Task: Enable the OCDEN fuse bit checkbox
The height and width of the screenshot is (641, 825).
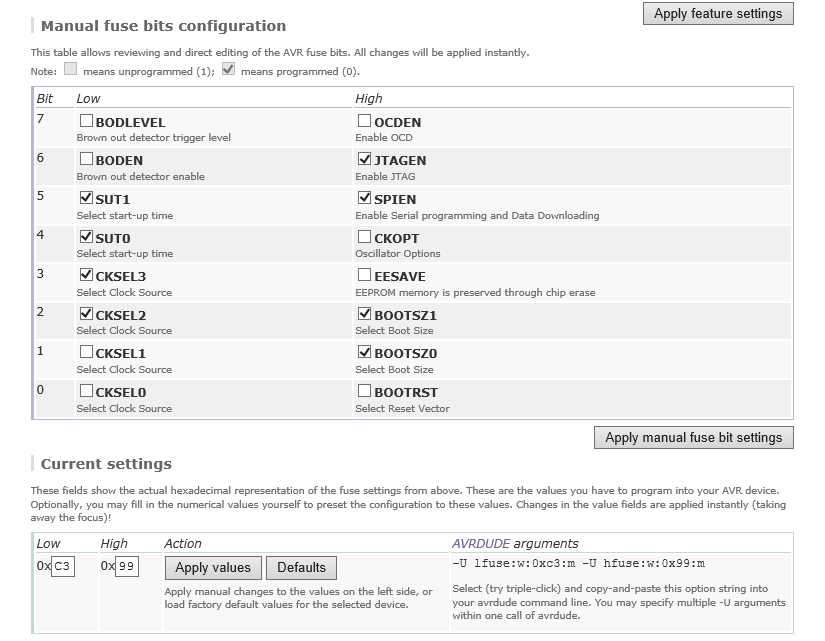Action: [x=365, y=121]
